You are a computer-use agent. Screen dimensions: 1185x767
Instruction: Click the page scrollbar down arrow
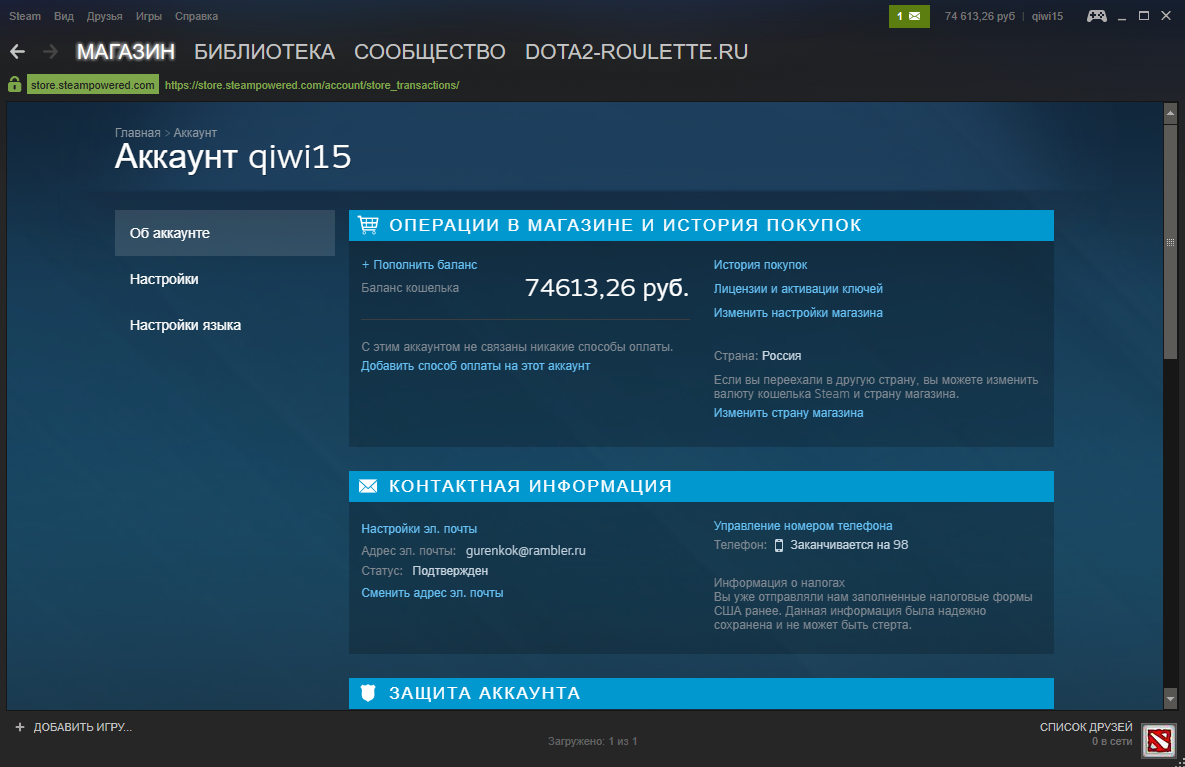tap(1170, 697)
